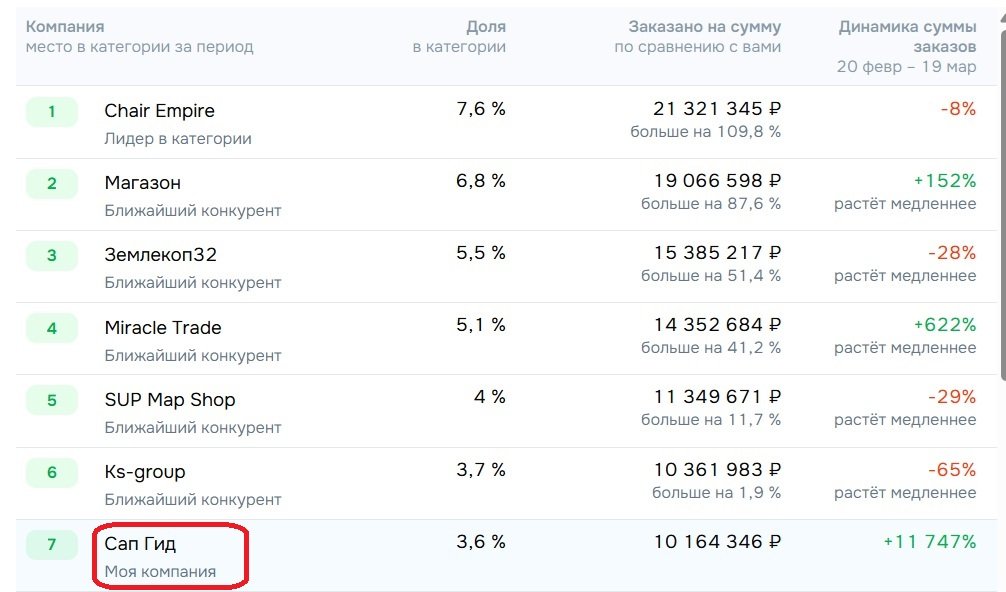This screenshot has height=592, width=1006.
Task: Click the +11 747% growth value
Action: coord(929,542)
